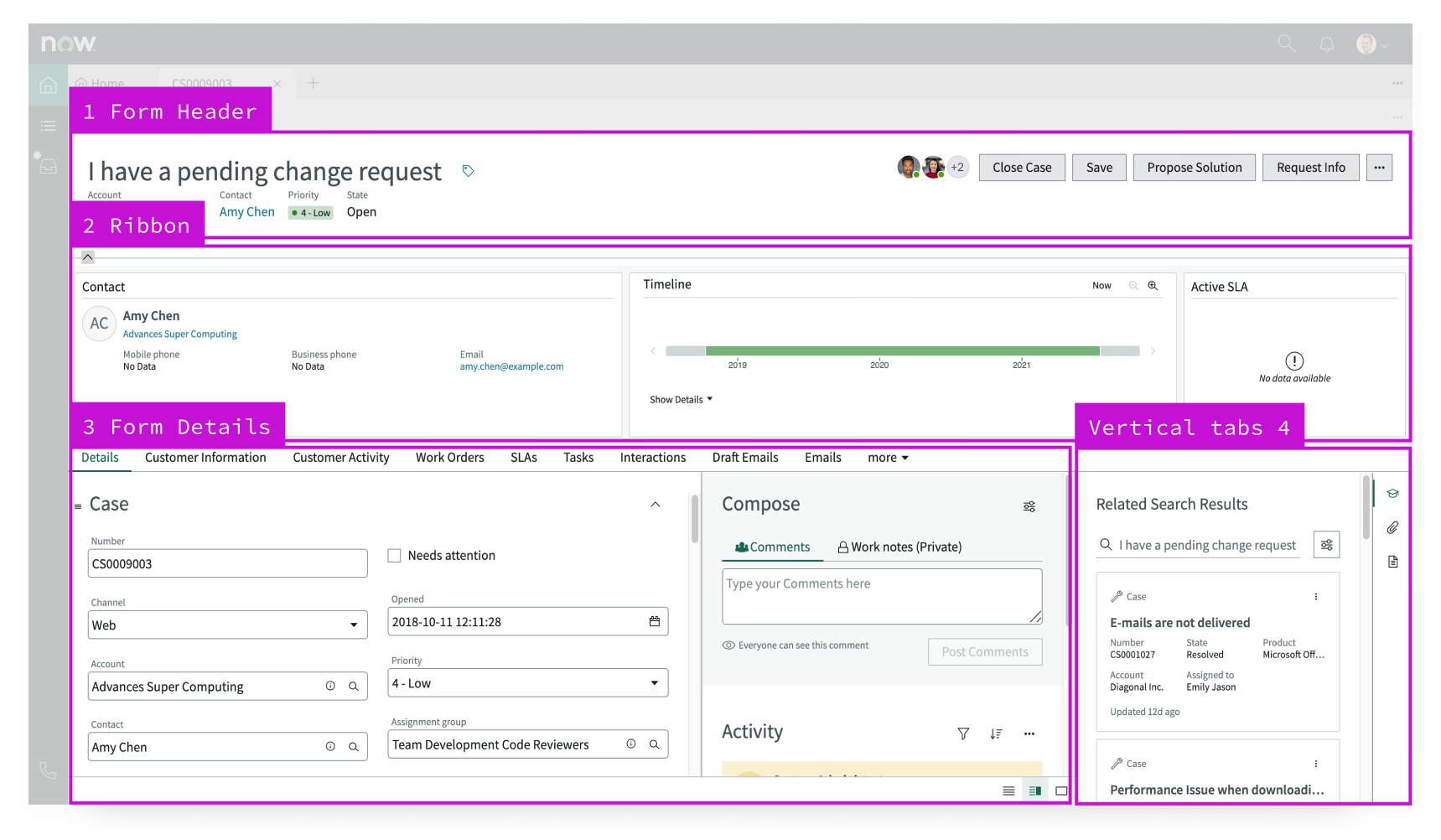This screenshot has height=840, width=1441.
Task: Look up Assignment group with search icon
Action: [x=654, y=744]
